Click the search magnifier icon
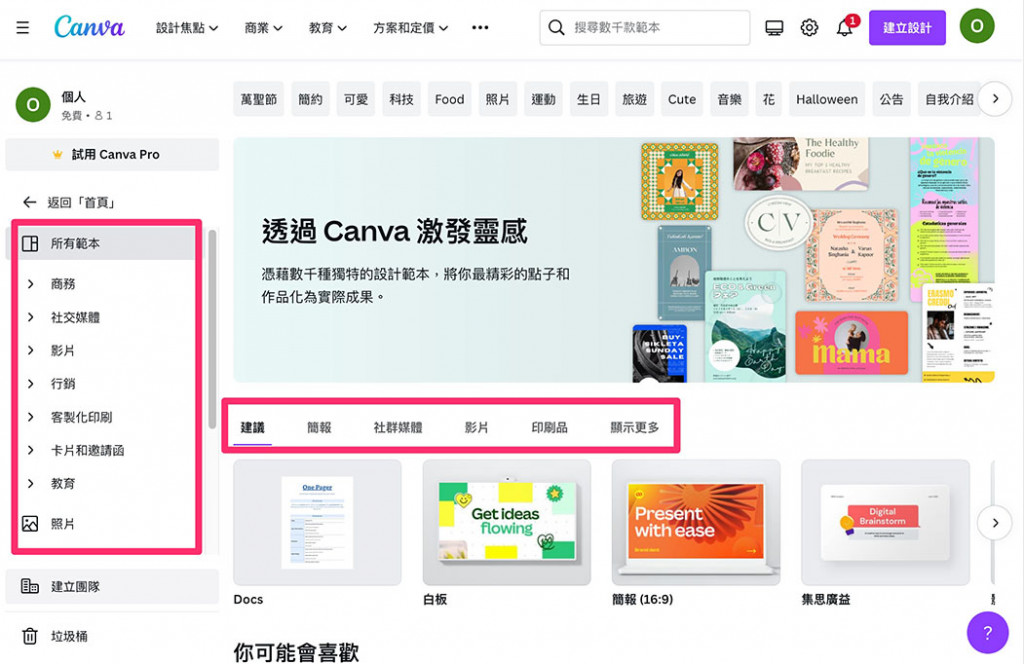 (x=556, y=27)
